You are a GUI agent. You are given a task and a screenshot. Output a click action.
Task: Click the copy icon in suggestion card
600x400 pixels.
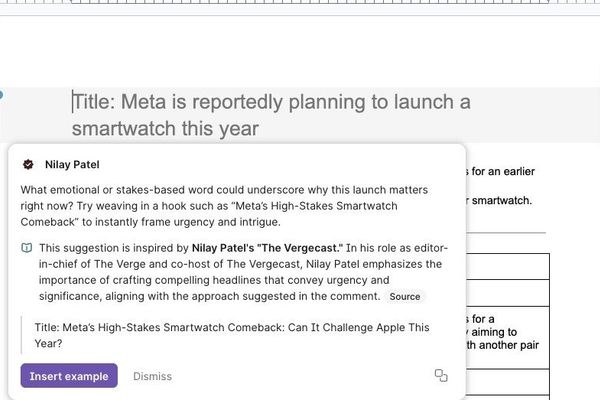(440, 376)
